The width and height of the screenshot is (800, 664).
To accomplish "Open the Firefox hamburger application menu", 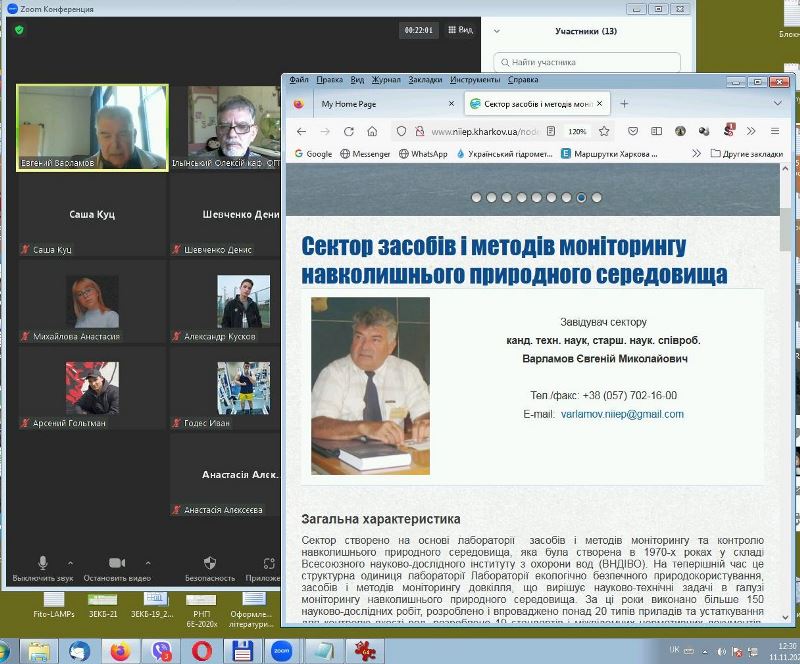I will pos(775,131).
